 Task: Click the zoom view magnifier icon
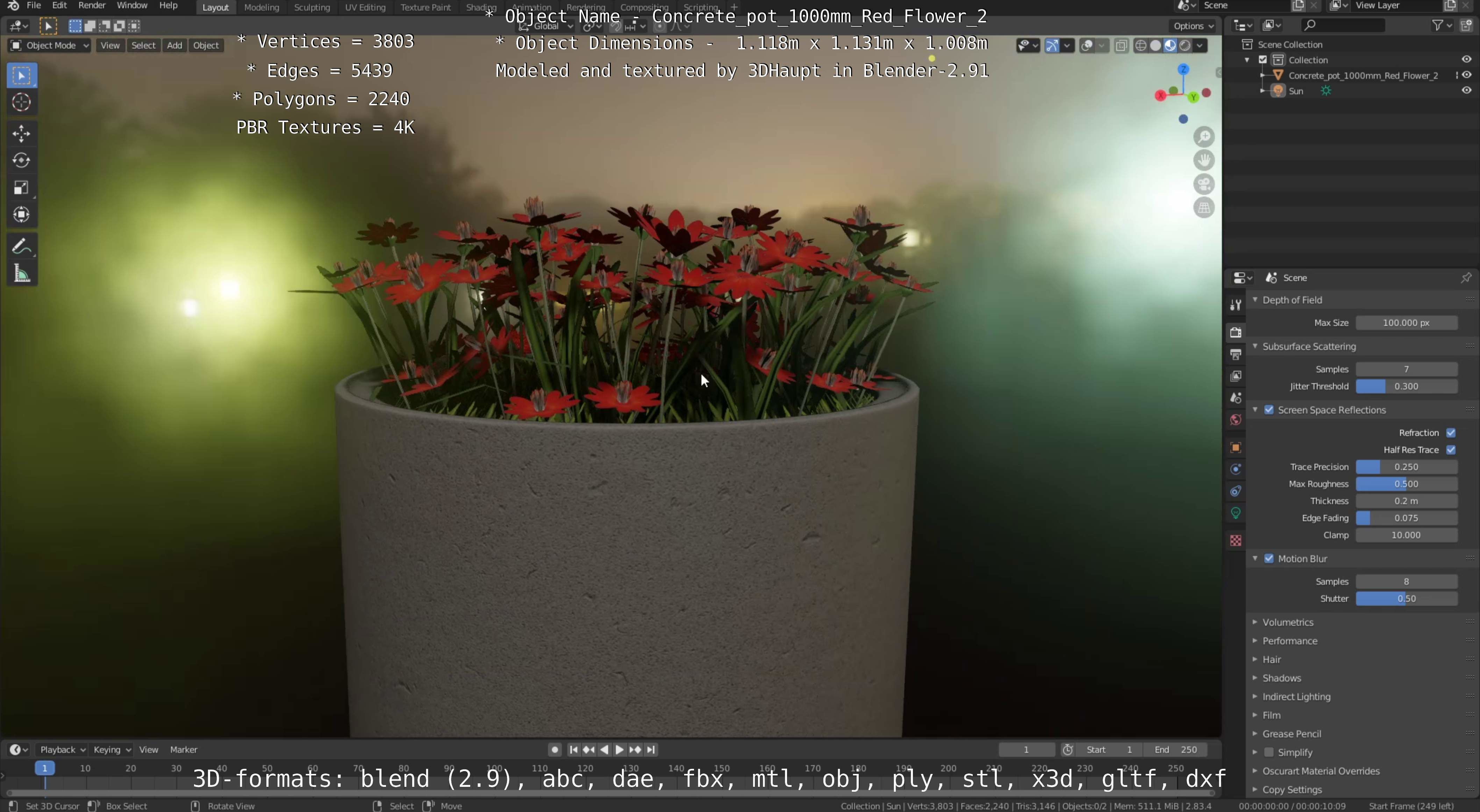(x=1204, y=137)
